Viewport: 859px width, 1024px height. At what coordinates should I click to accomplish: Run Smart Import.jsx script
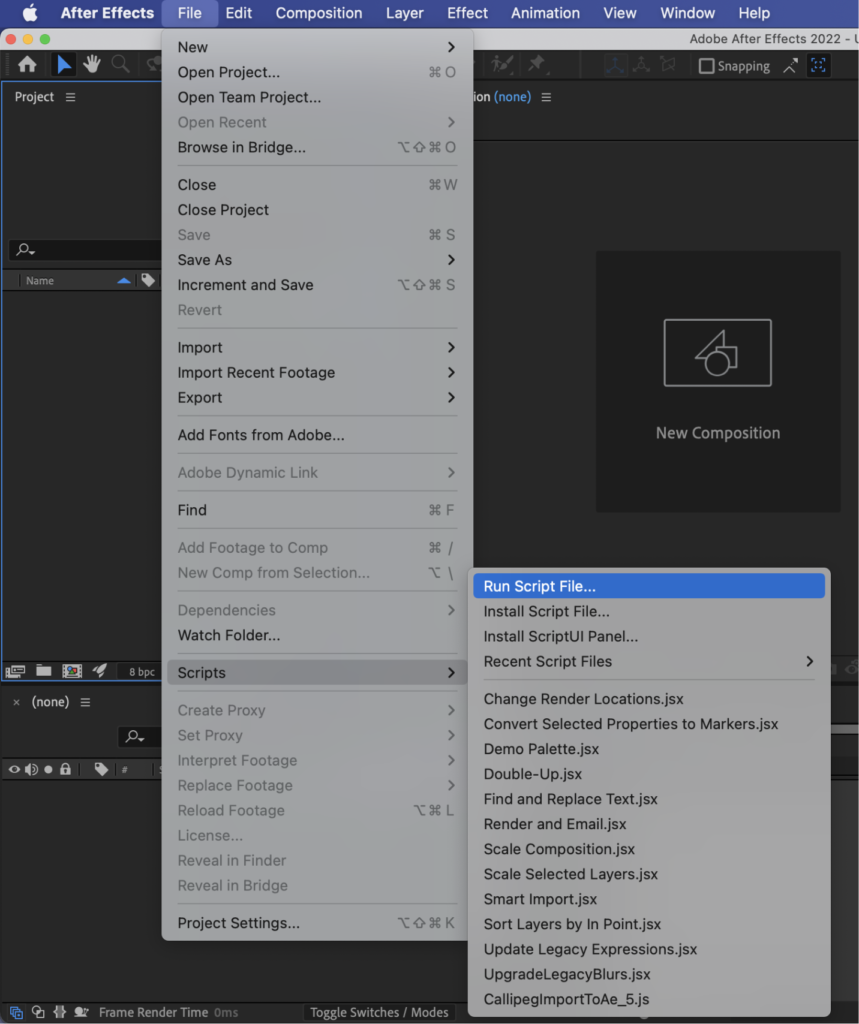click(x=649, y=899)
